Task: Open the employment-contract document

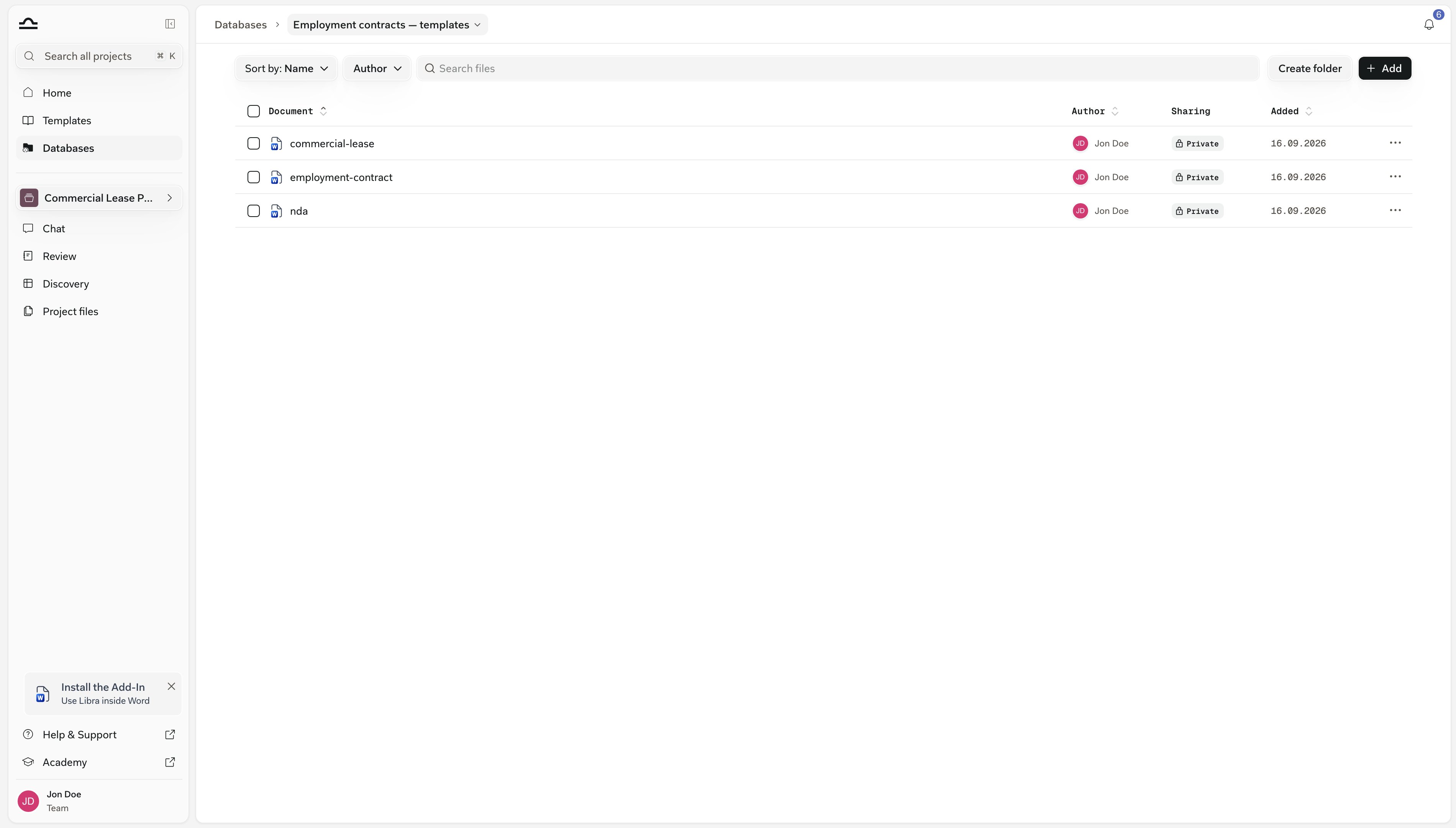Action: tap(341, 177)
